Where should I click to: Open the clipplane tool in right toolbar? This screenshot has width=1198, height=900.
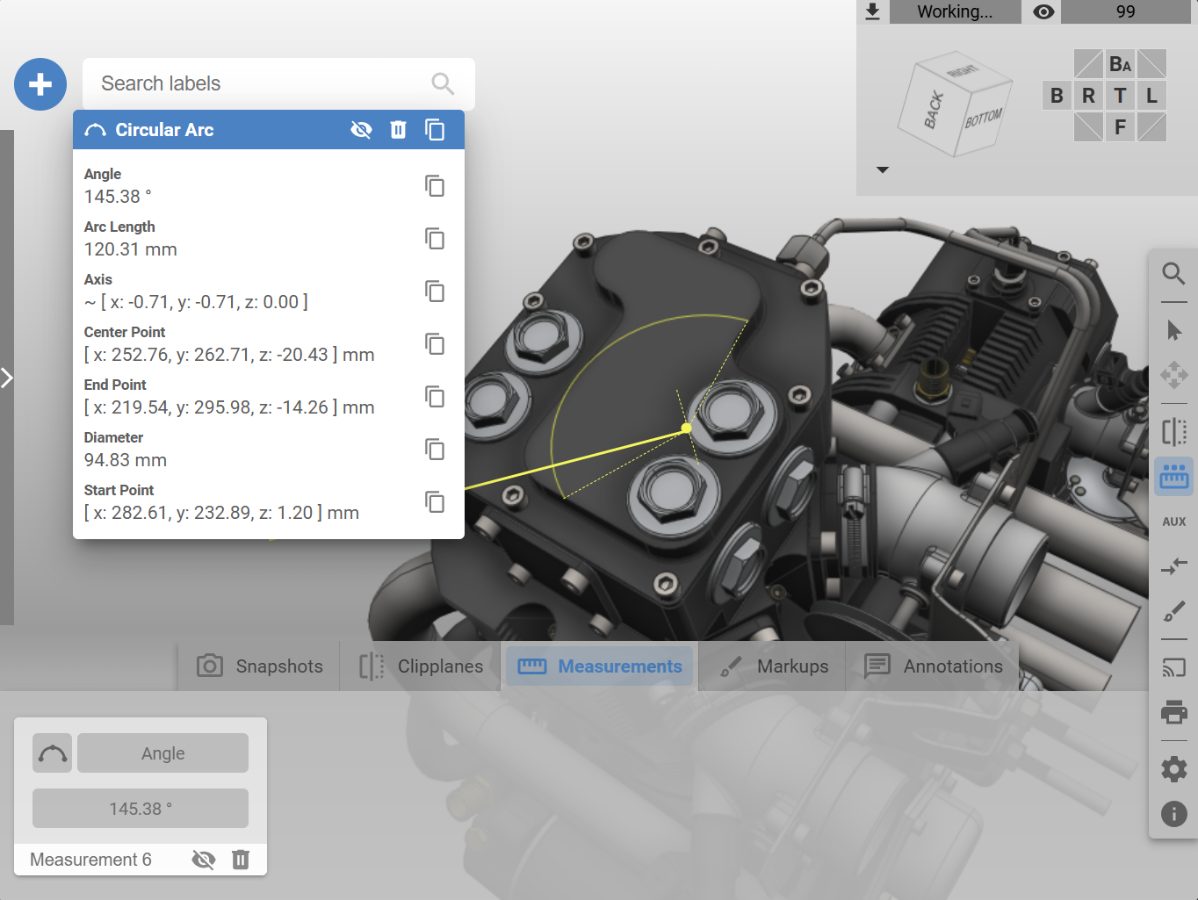tap(1174, 432)
